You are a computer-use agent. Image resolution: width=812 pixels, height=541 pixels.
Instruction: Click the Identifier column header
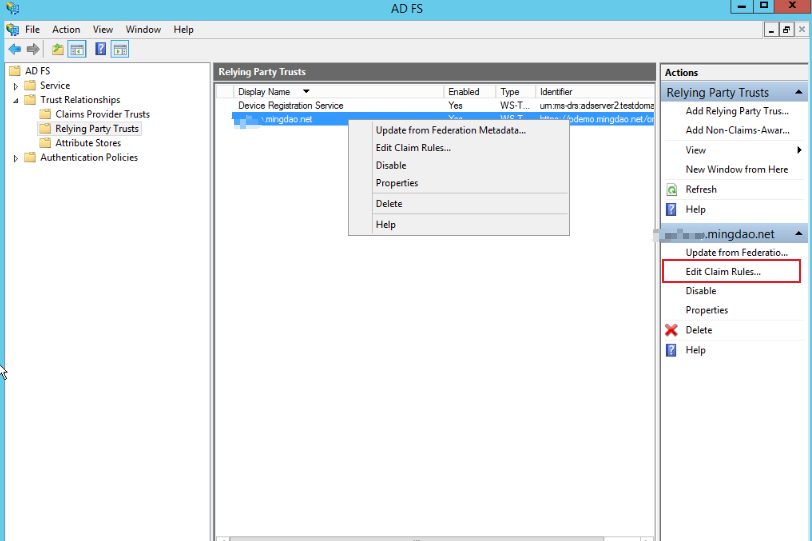pos(594,92)
